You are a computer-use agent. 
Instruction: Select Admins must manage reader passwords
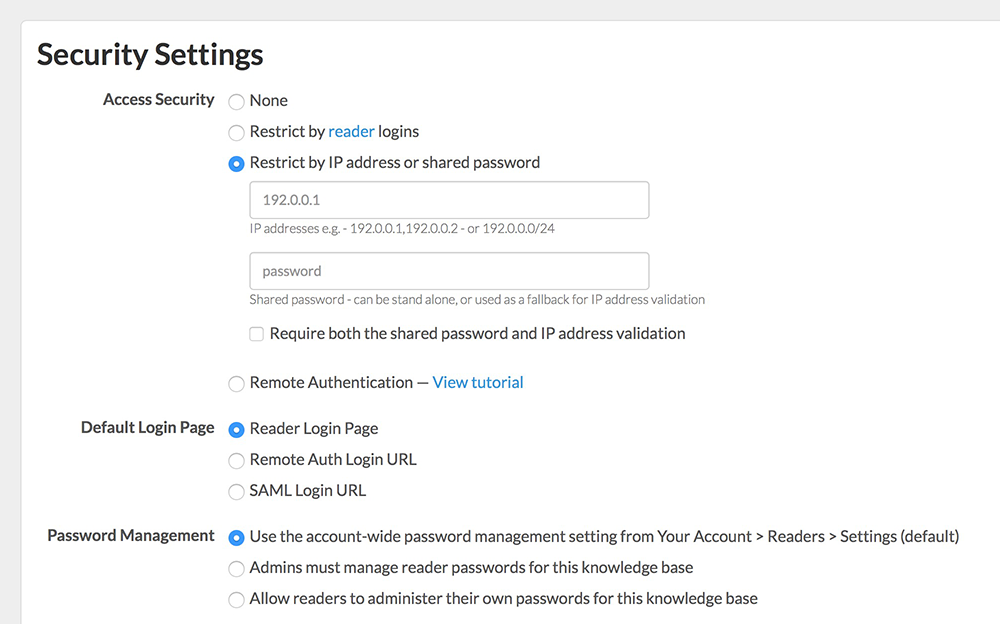[x=237, y=569]
